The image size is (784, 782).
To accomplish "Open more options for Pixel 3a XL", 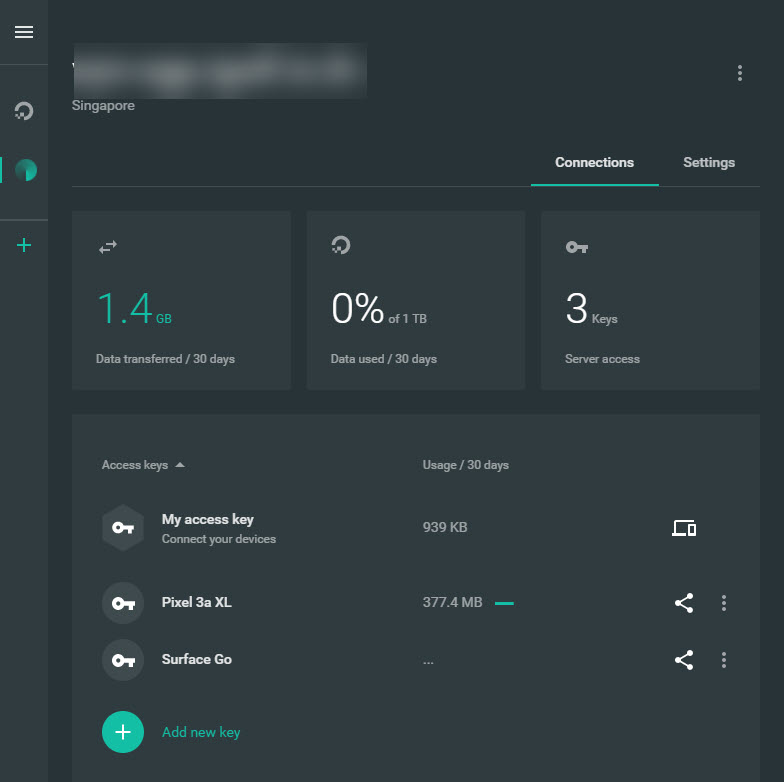I will [x=724, y=603].
